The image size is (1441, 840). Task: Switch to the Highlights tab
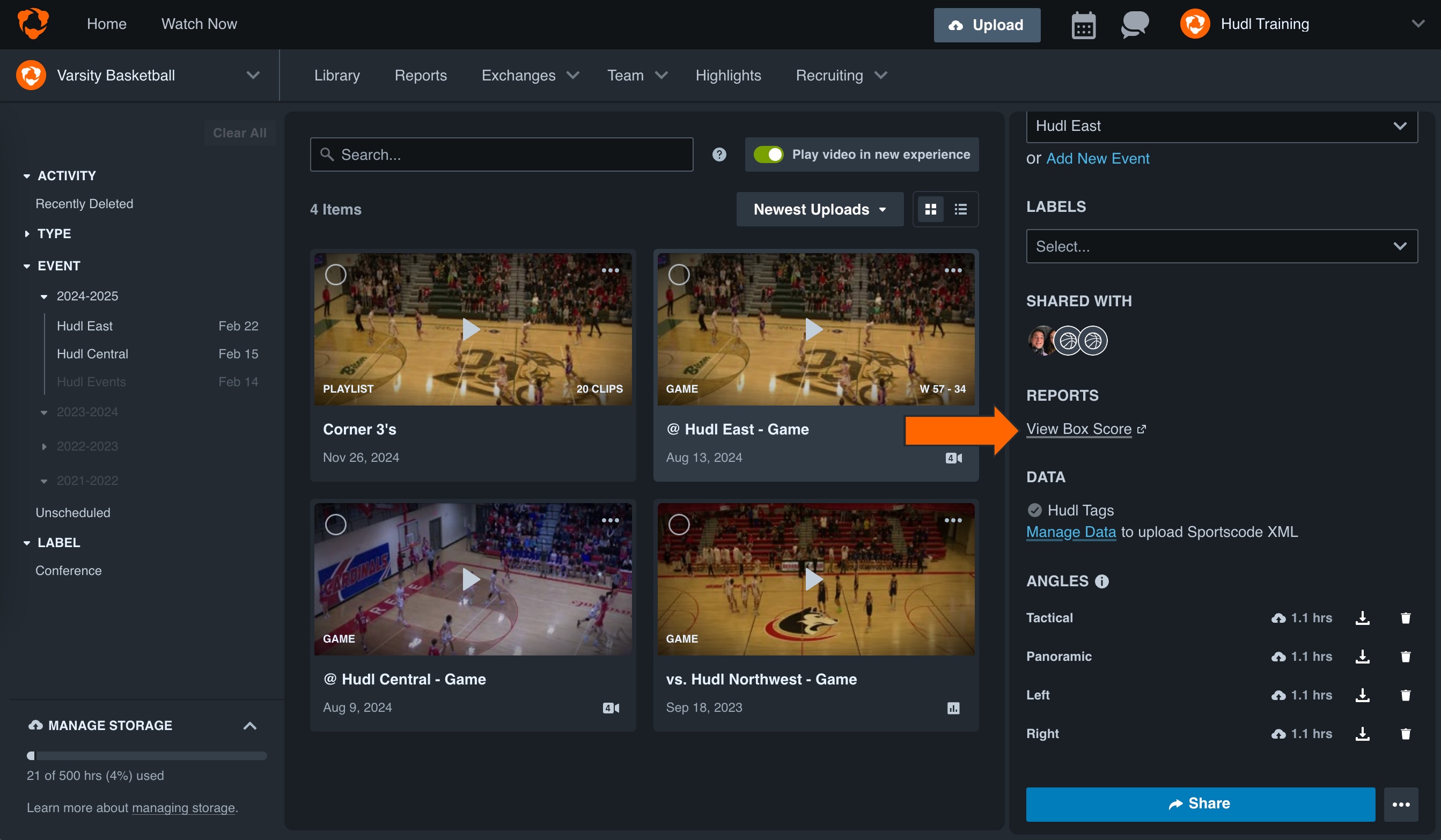[728, 75]
